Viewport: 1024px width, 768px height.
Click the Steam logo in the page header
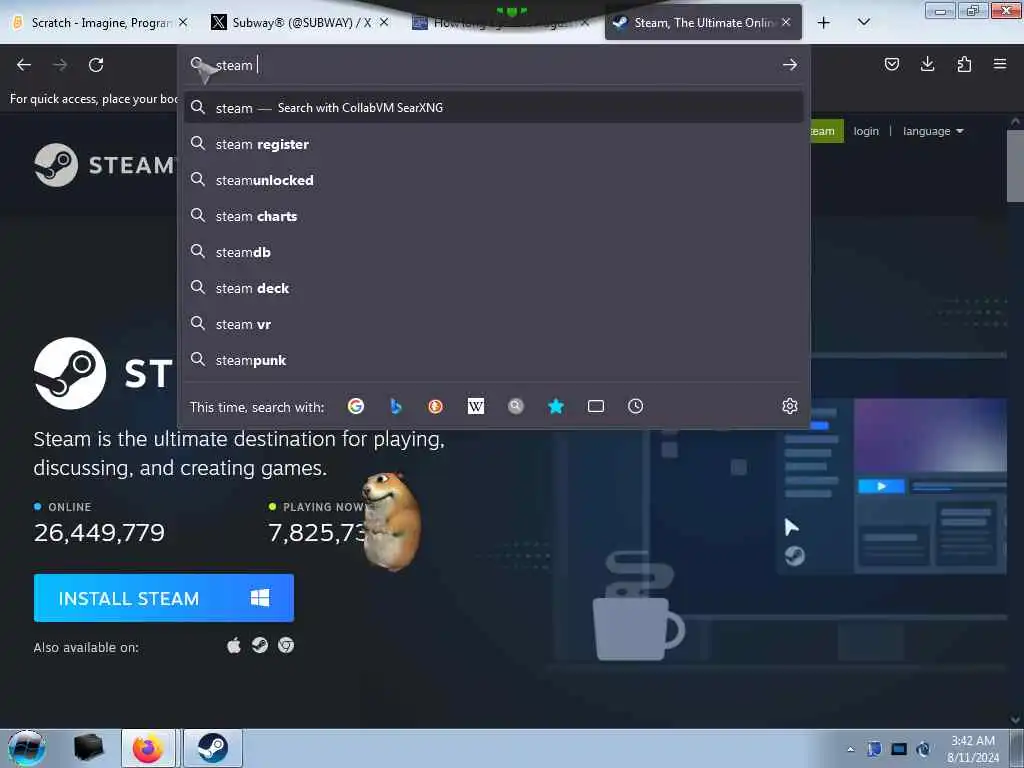coord(104,165)
